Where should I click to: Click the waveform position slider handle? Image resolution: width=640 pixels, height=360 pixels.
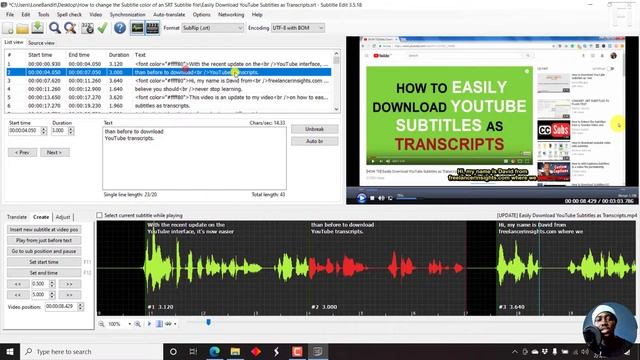(x=209, y=322)
